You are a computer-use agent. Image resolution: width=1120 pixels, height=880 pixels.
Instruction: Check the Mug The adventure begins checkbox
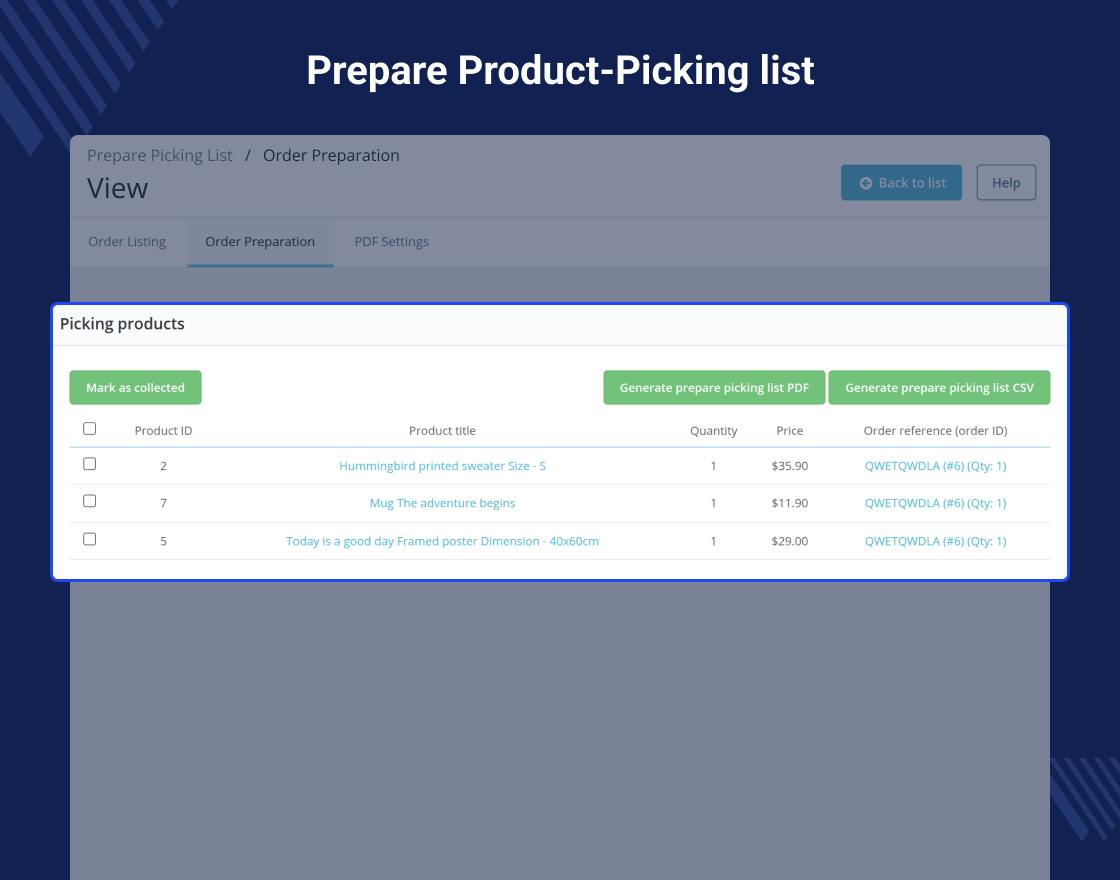point(89,501)
